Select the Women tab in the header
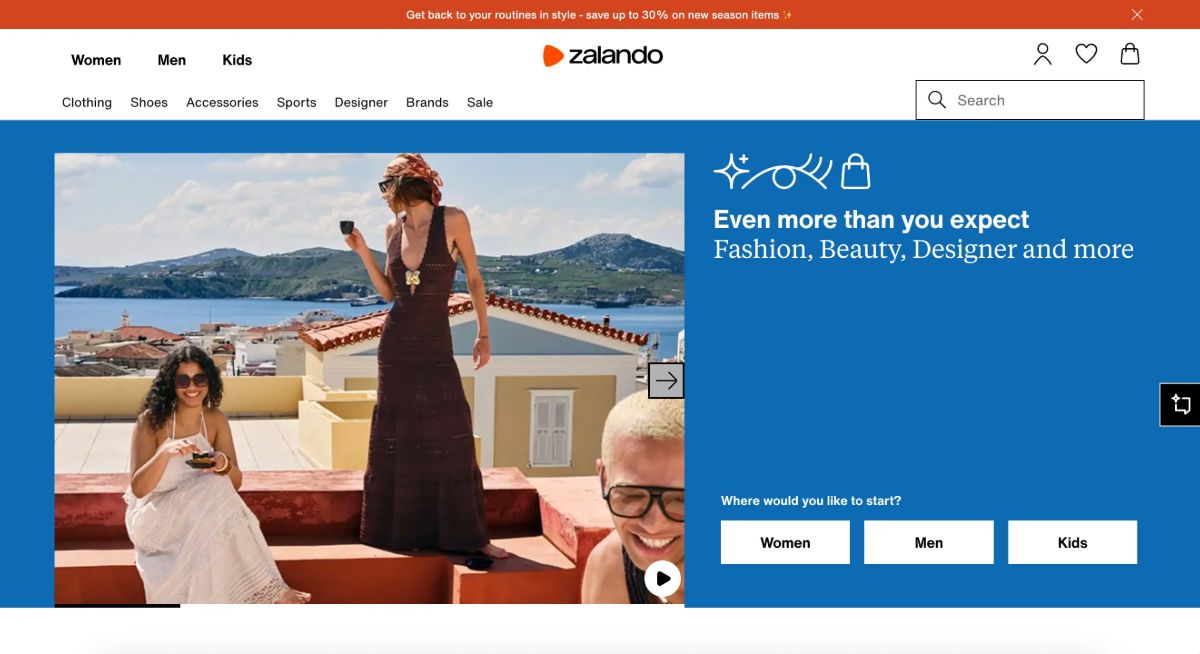 tap(96, 60)
